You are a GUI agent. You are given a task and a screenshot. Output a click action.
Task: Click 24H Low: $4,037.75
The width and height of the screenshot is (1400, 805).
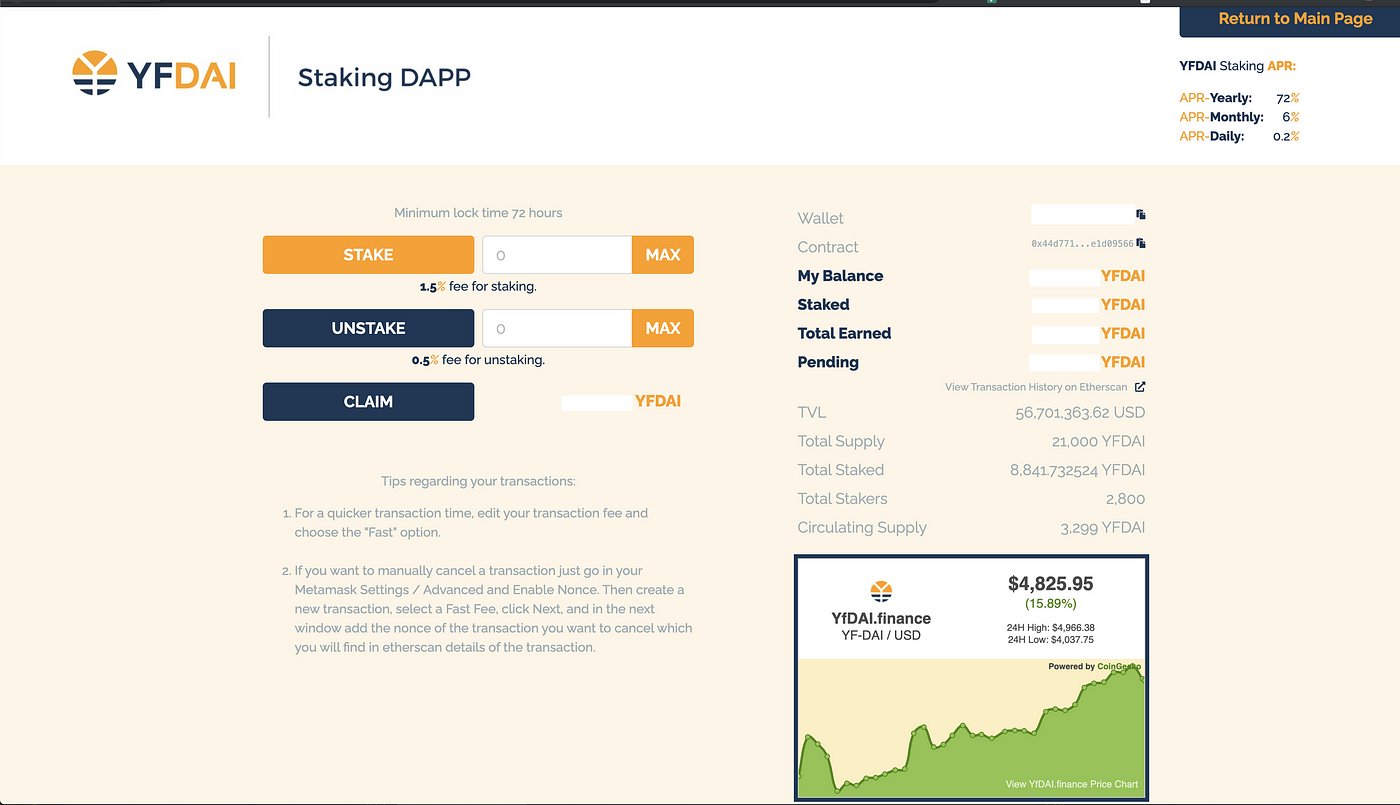point(1050,640)
